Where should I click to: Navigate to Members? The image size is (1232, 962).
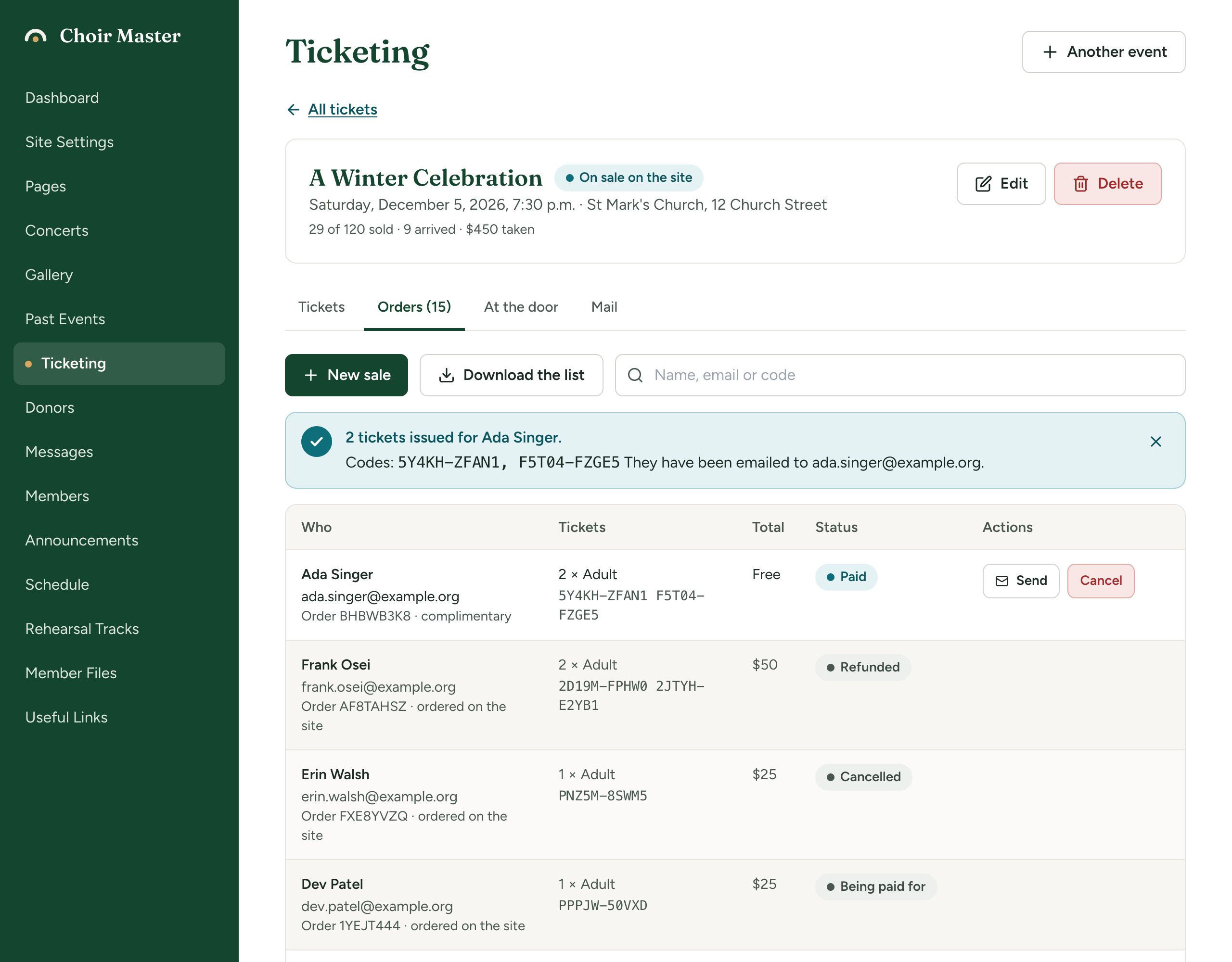click(x=57, y=496)
